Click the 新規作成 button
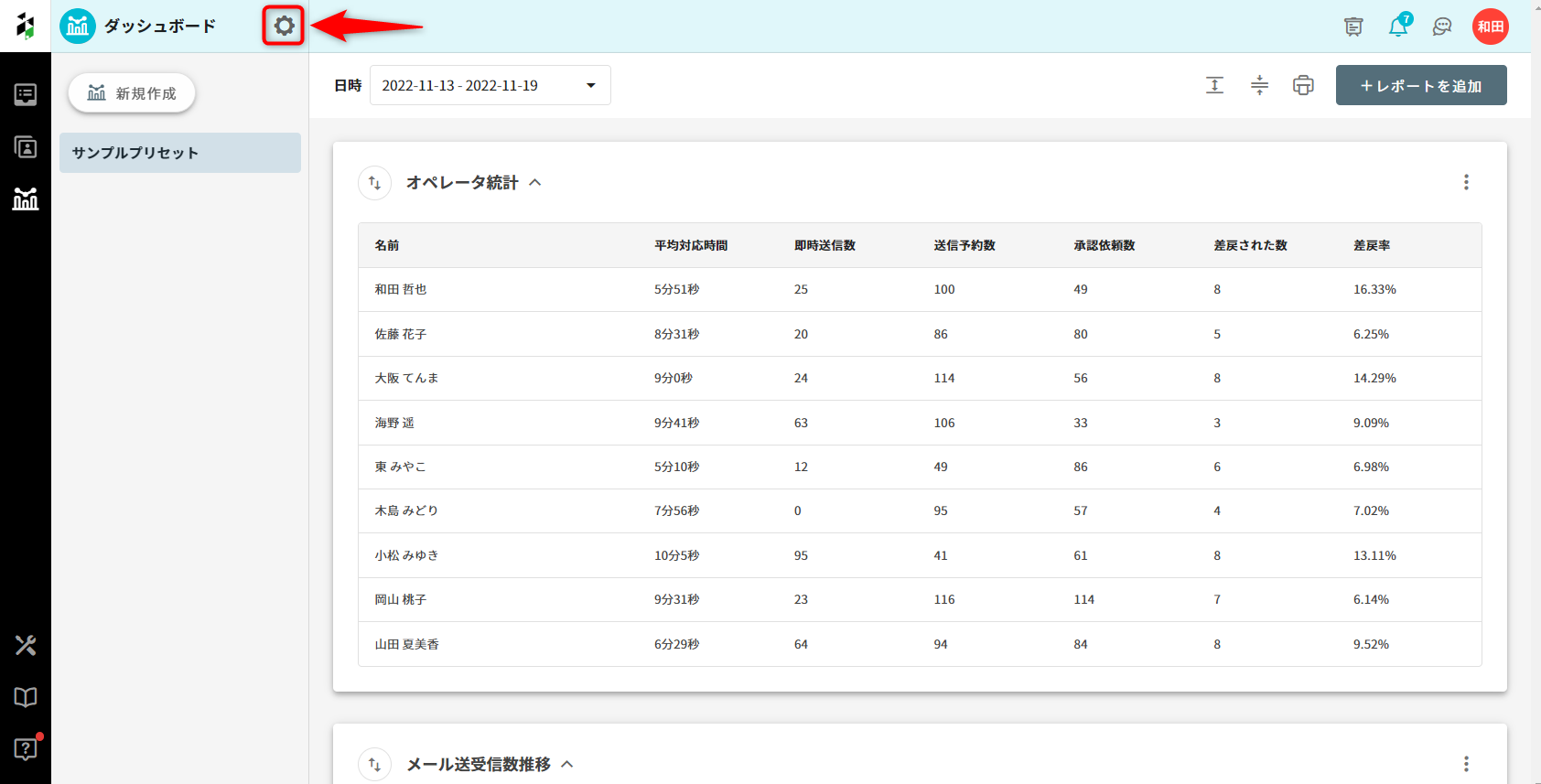Viewport: 1541px width, 784px height. 132,93
